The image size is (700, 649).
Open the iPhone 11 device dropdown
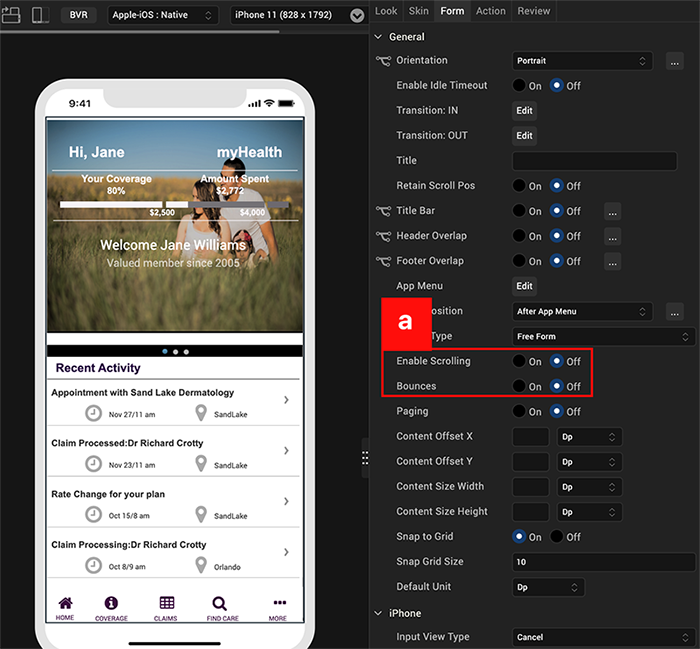pos(298,15)
